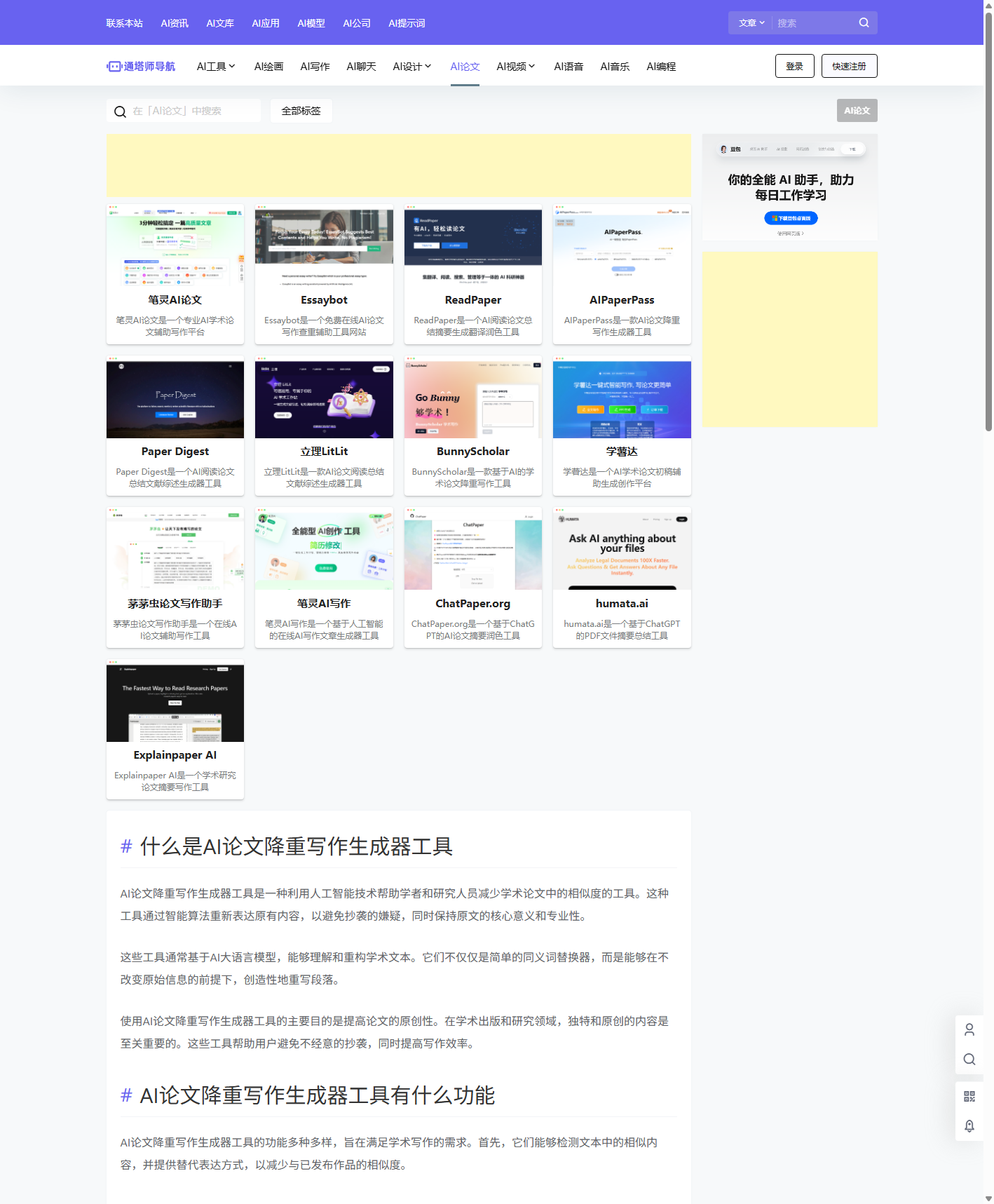Image resolution: width=994 pixels, height=1204 pixels.
Task: Click the floating QR code icon
Action: [969, 1097]
